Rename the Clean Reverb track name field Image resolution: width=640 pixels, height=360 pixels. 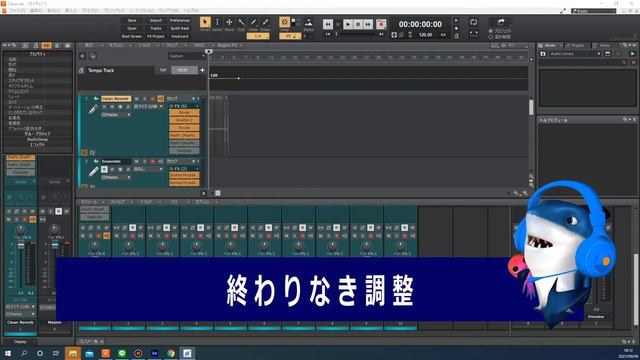(x=116, y=99)
